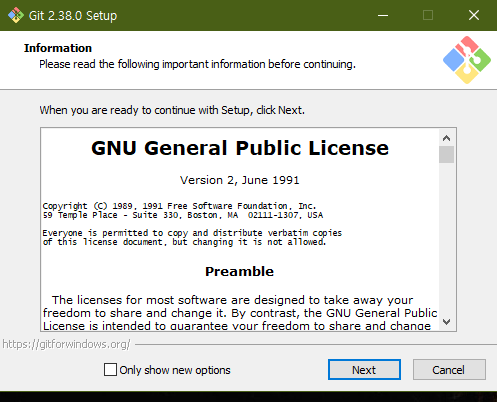Click the 'Version 2, June 1991' line
Viewport: 497px width, 402px height.
240,180
